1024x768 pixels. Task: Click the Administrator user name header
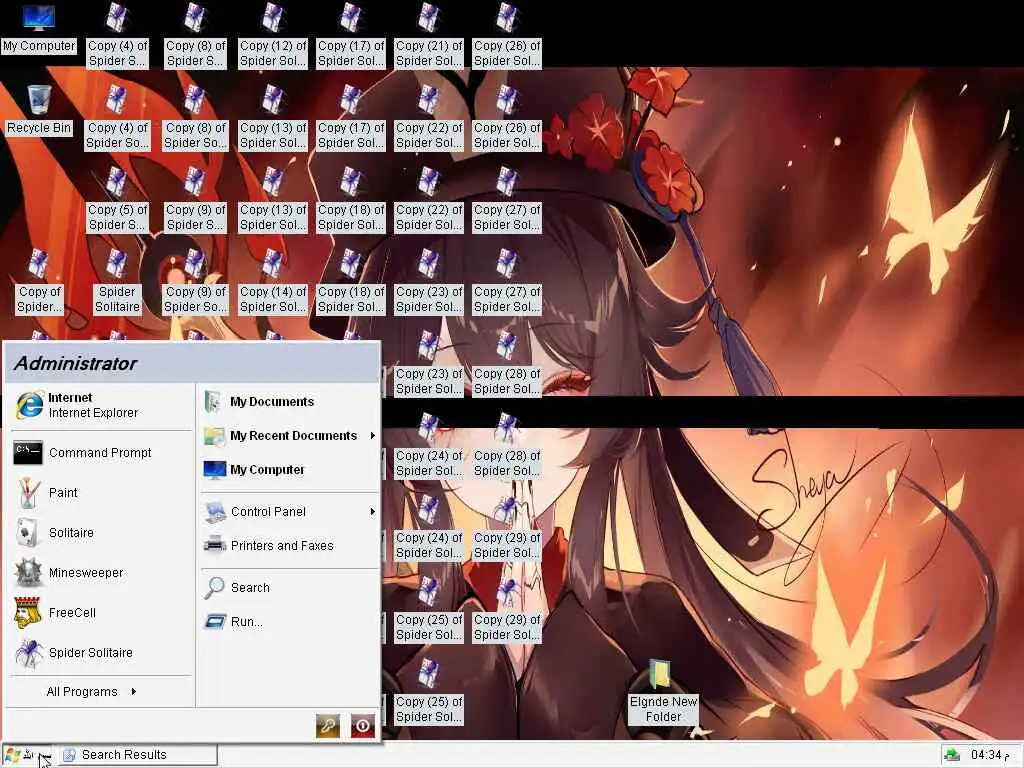coord(76,363)
